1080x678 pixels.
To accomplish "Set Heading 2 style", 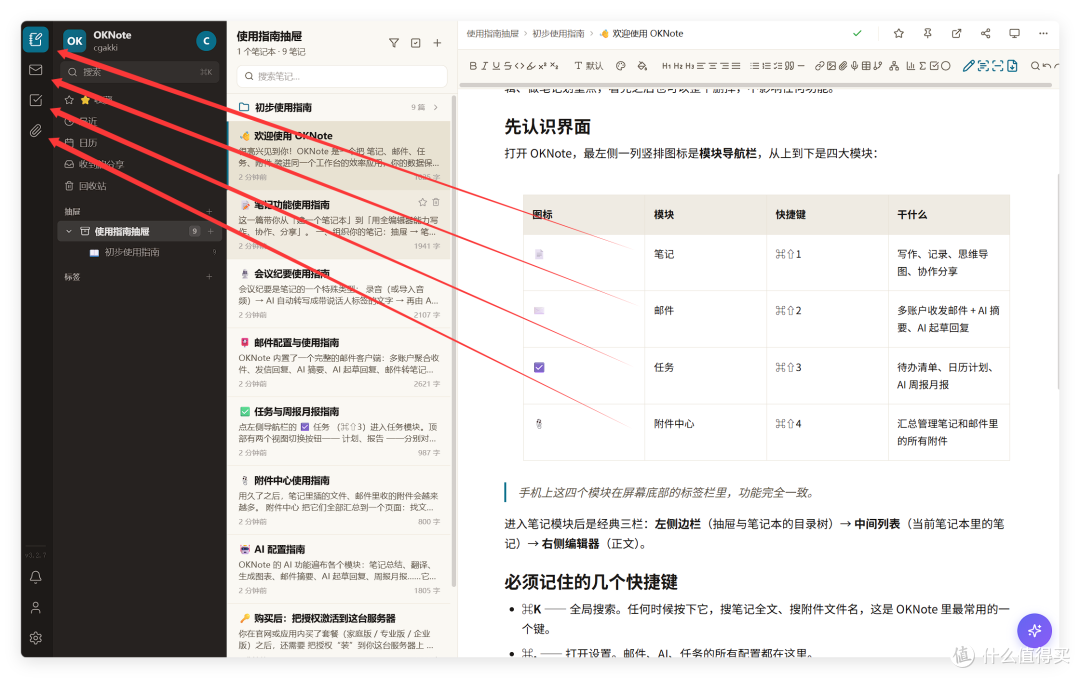I will pos(678,66).
